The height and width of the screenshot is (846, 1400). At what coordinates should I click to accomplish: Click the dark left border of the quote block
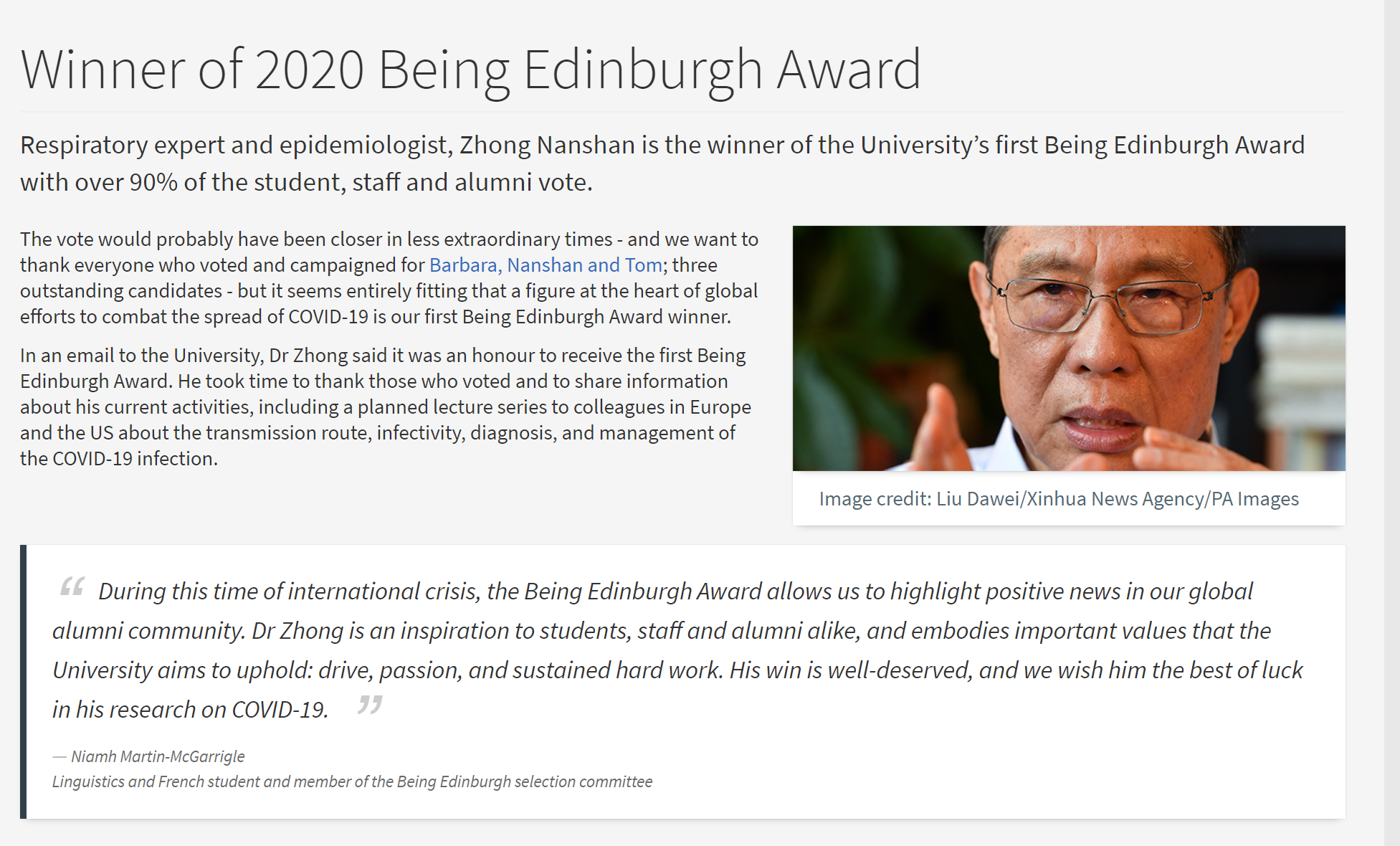(23, 681)
